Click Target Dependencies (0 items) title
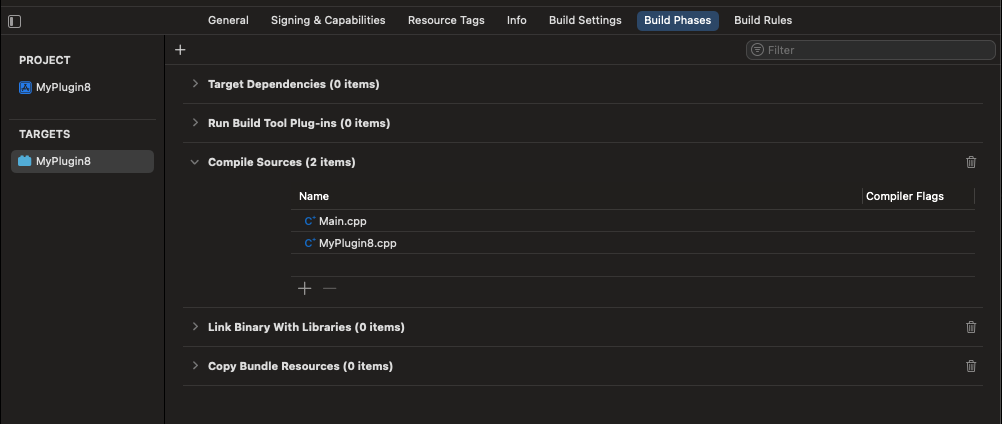The width and height of the screenshot is (1002, 424). tap(293, 84)
